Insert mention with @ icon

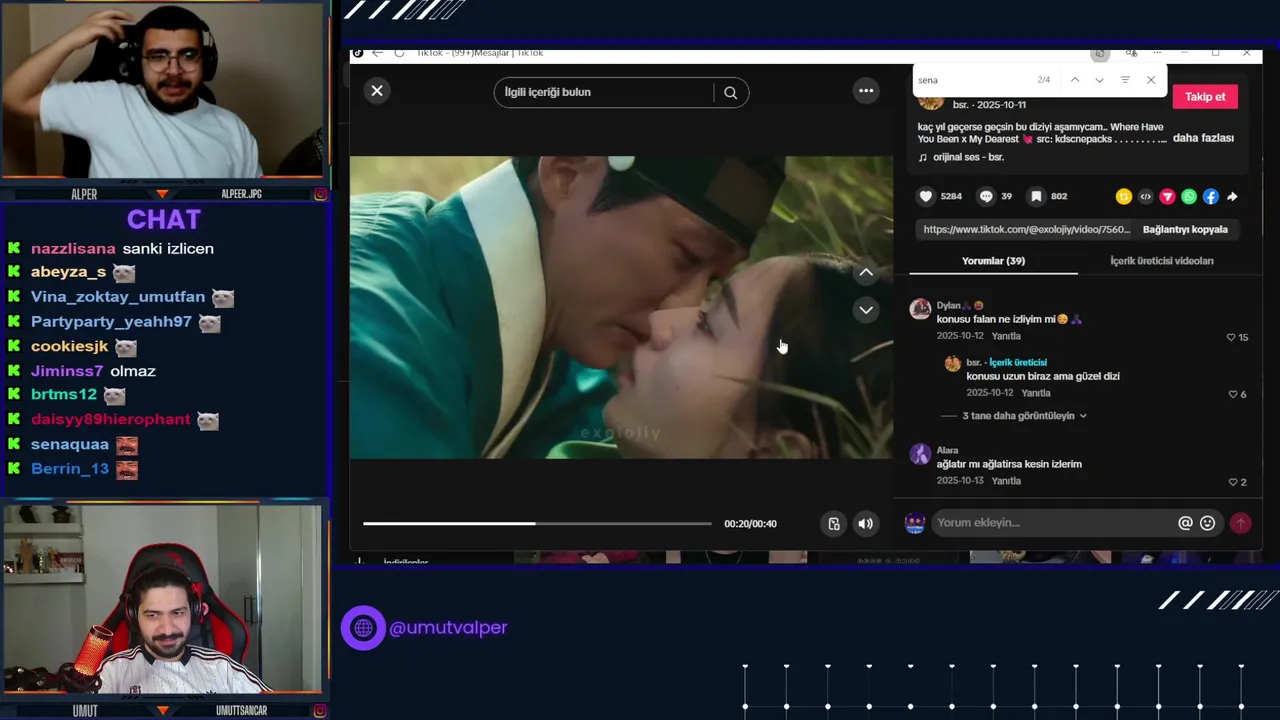click(1185, 523)
